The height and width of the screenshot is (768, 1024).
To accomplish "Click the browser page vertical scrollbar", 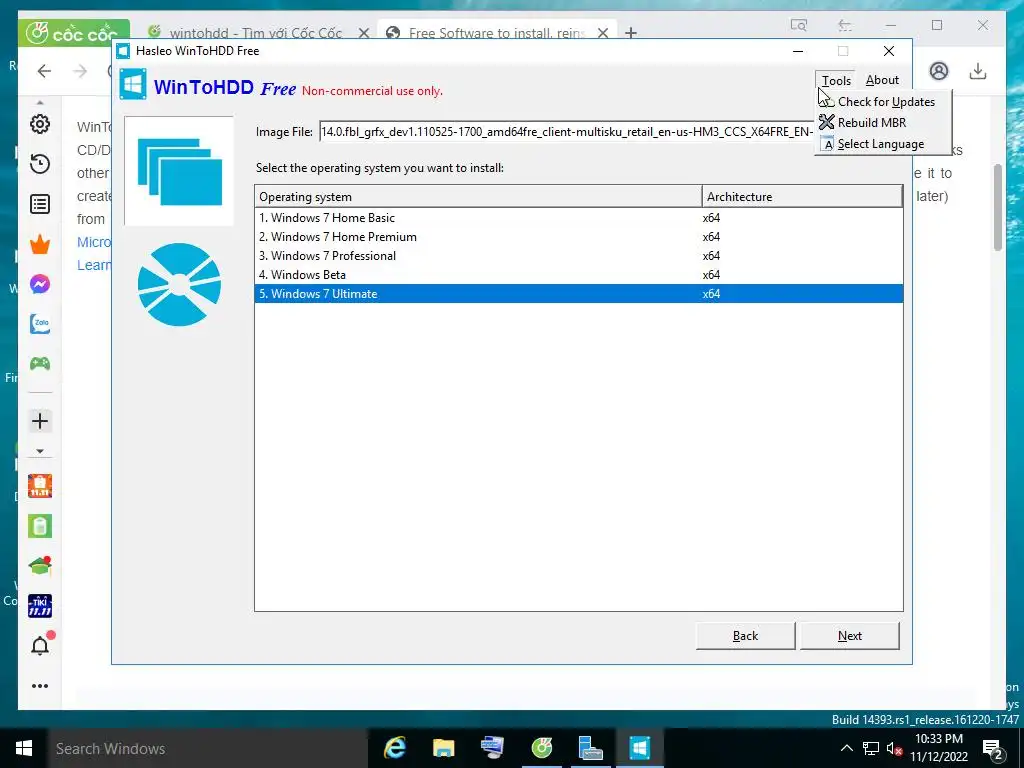I will [x=998, y=208].
